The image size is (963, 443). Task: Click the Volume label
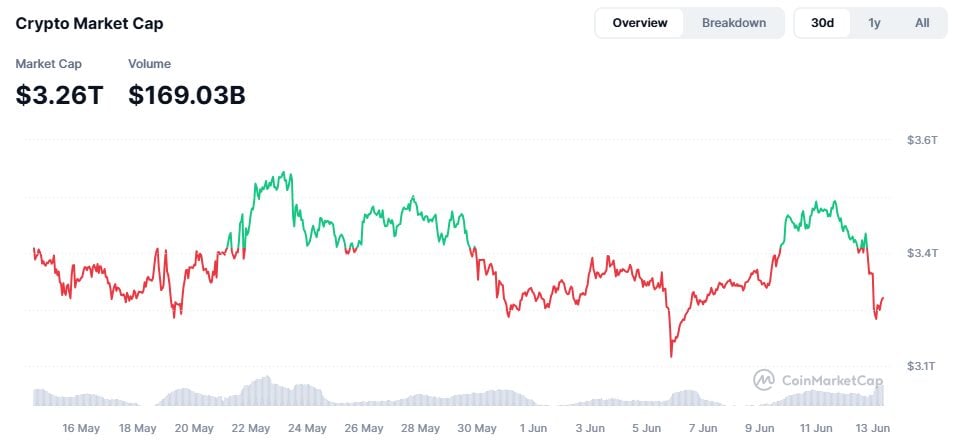coord(149,64)
